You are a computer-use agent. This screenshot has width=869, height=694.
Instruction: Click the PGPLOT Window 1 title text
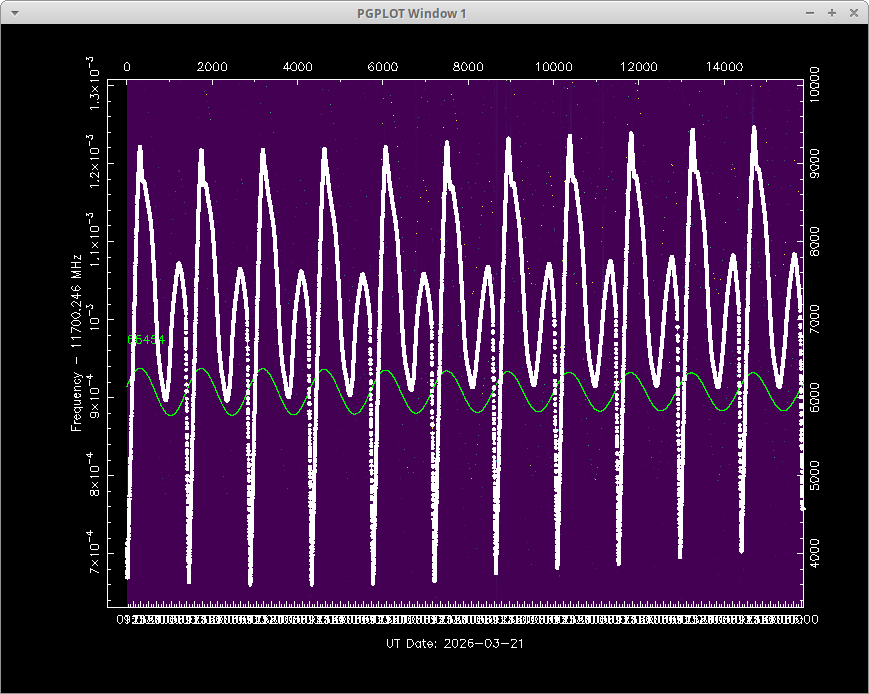coord(411,13)
